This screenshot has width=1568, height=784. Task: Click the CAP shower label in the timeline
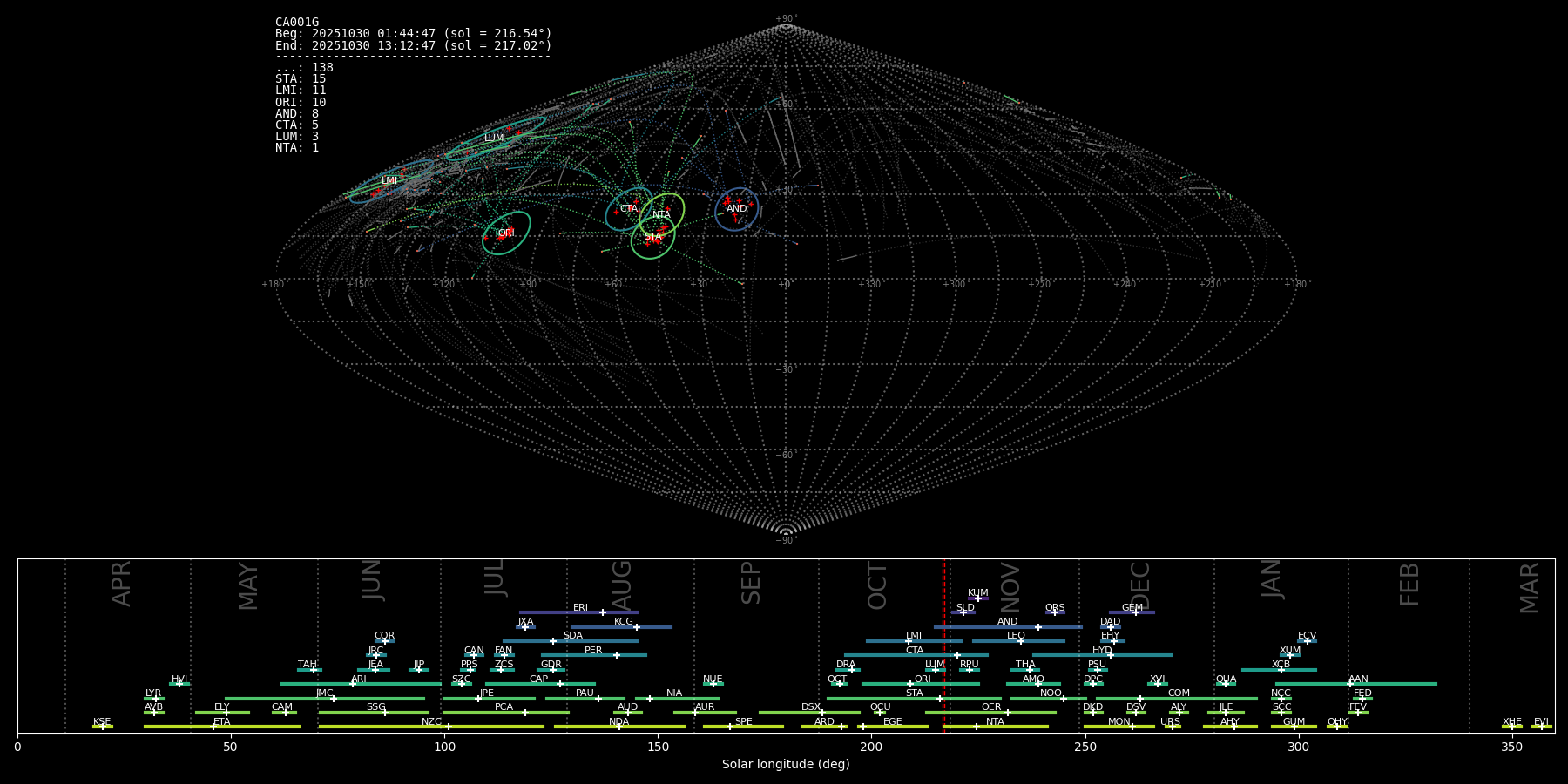tap(539, 679)
